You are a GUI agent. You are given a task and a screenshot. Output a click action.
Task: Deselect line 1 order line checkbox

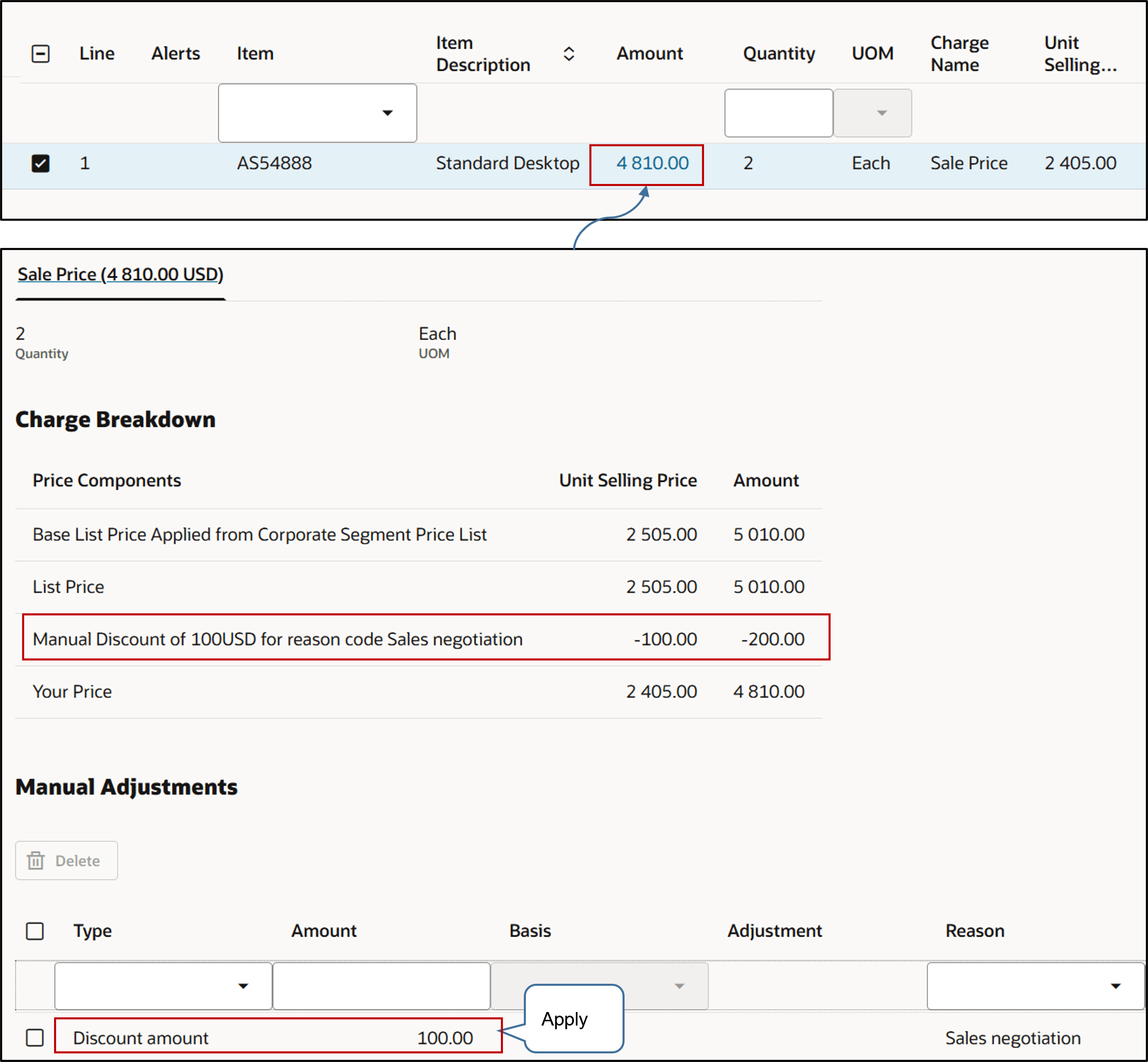(40, 163)
